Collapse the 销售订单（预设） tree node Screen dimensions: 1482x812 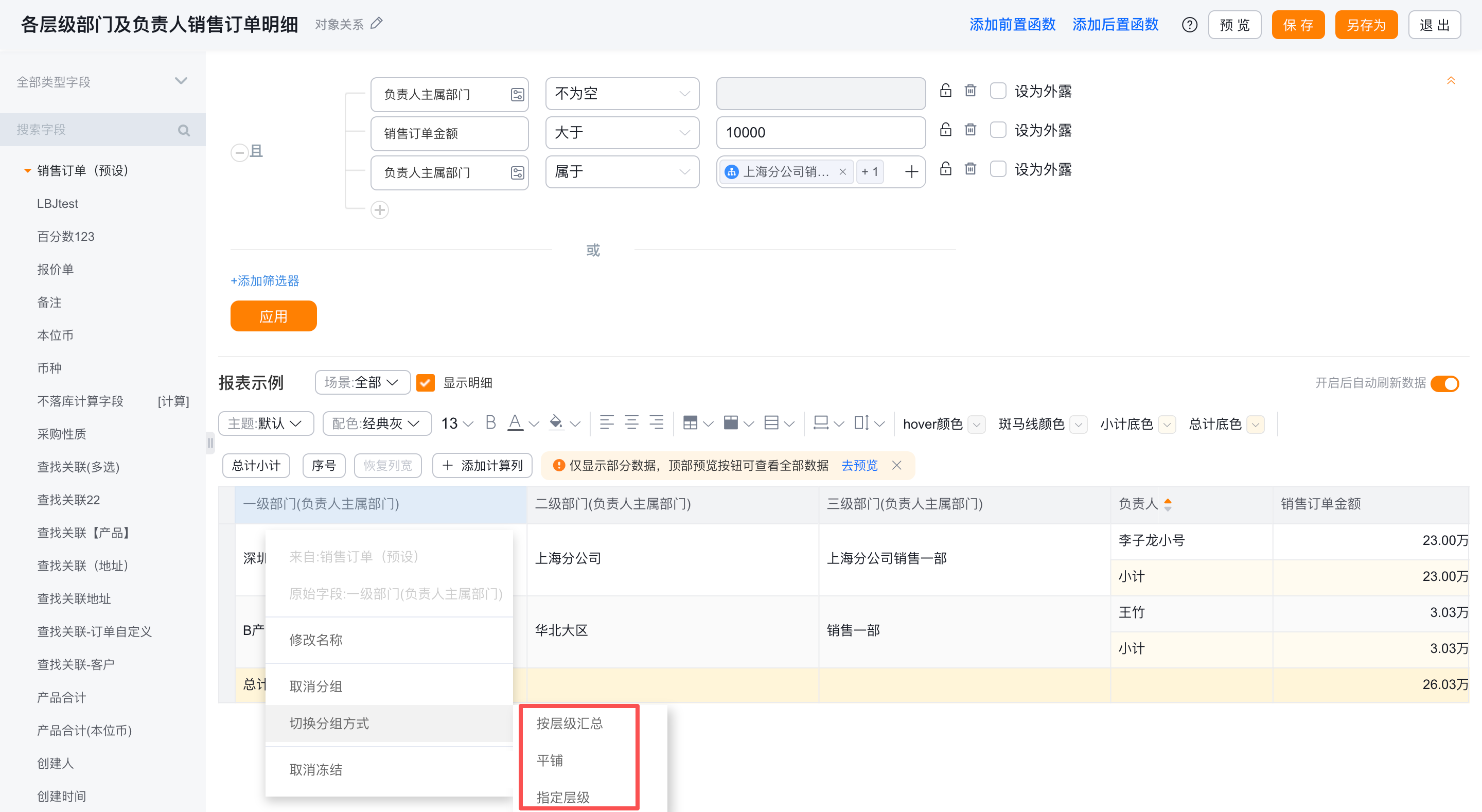[27, 171]
